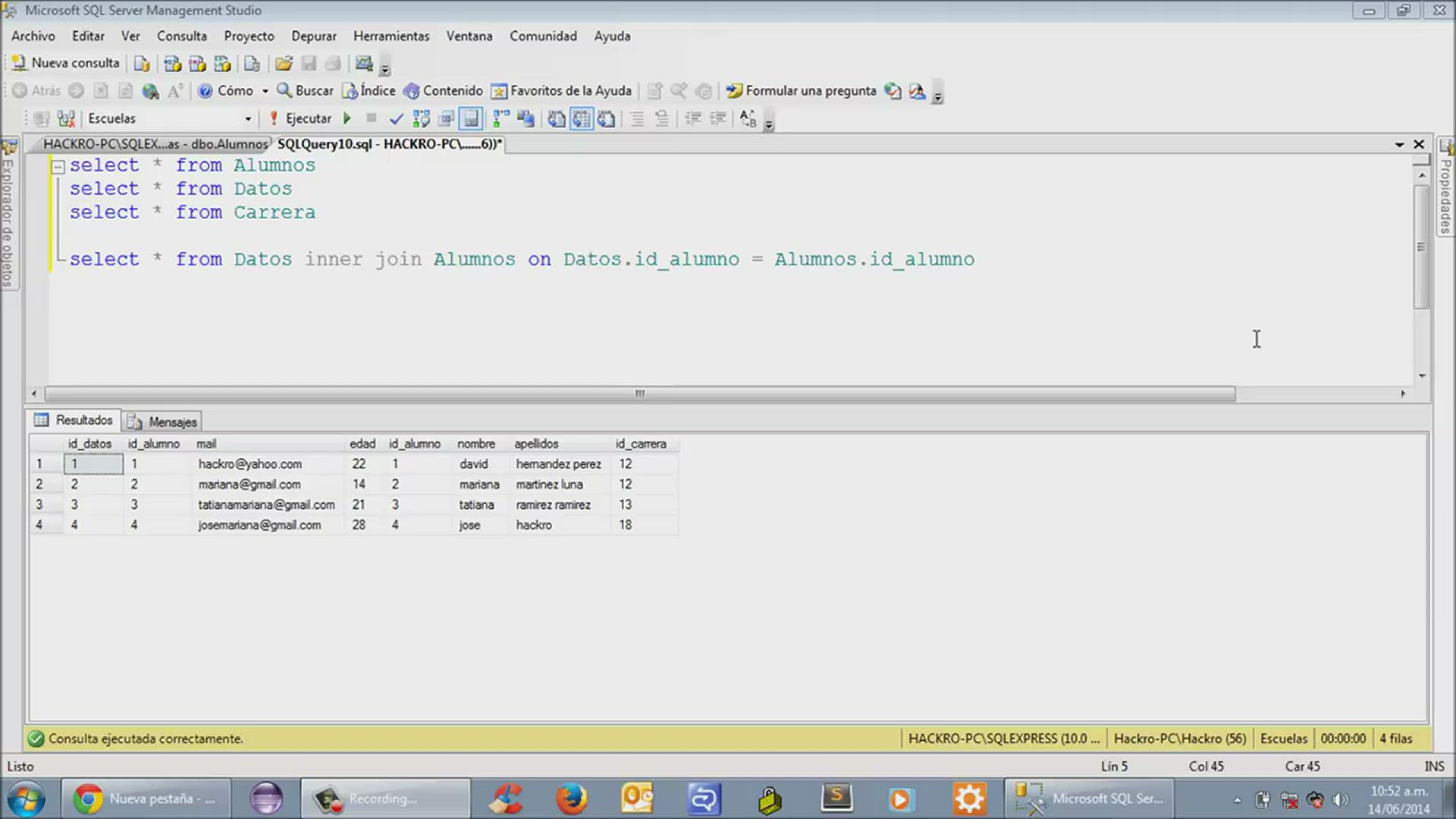The image size is (1456, 819).
Task: Collapse the query code outline
Action: point(58,166)
